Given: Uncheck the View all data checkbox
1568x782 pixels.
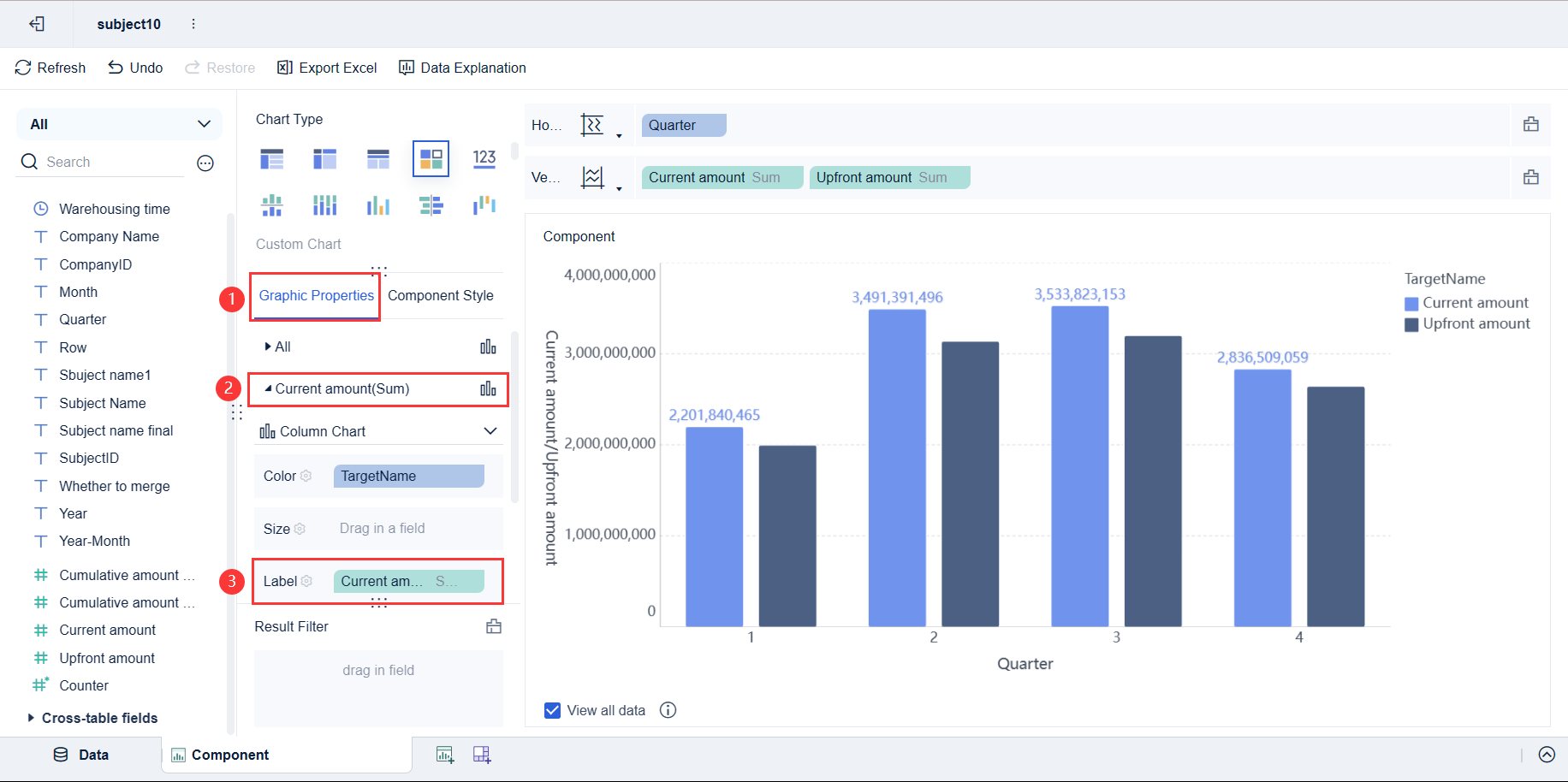Looking at the screenshot, I should point(552,710).
